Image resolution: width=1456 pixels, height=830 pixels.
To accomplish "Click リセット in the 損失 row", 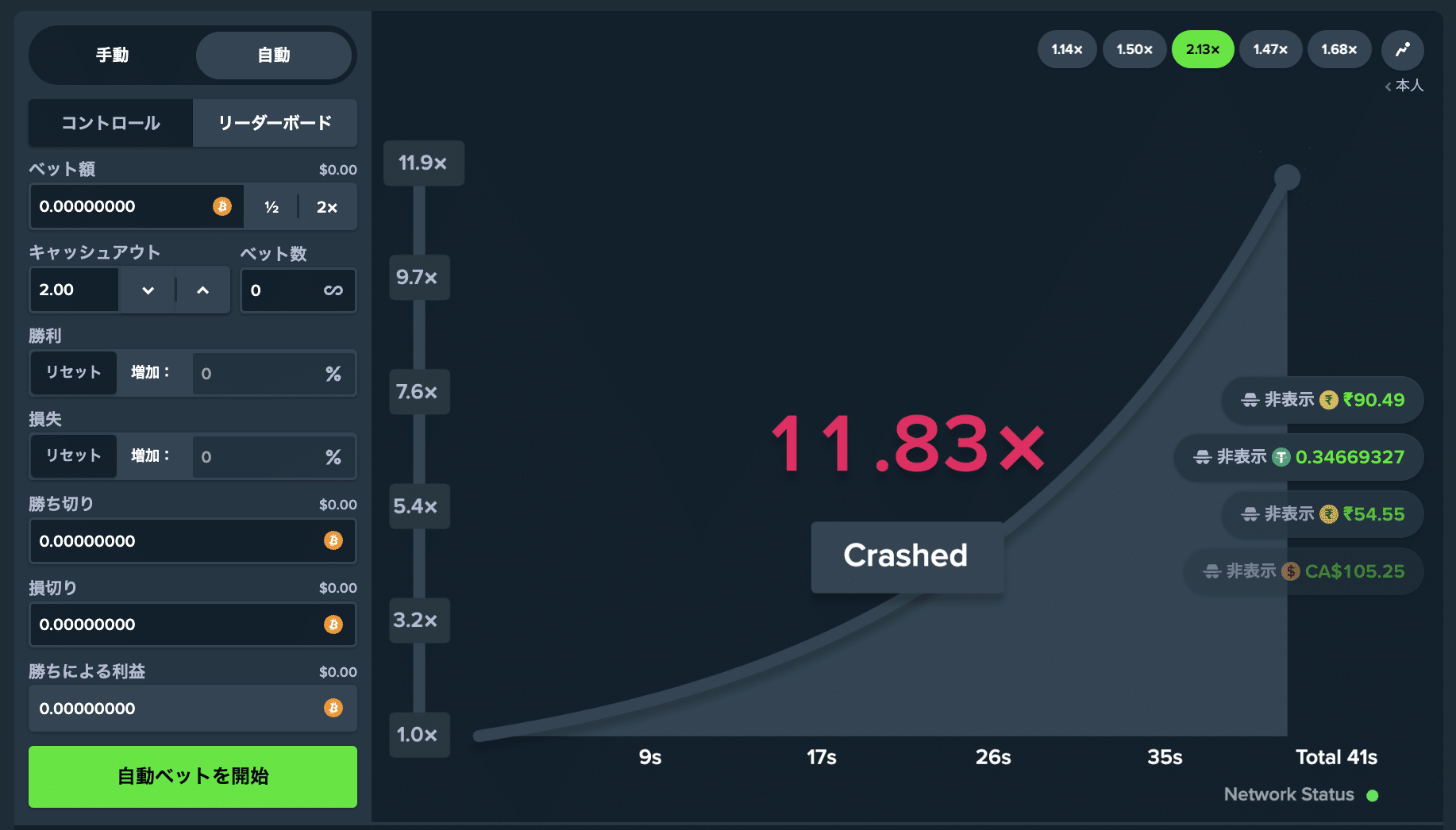I will tap(74, 456).
